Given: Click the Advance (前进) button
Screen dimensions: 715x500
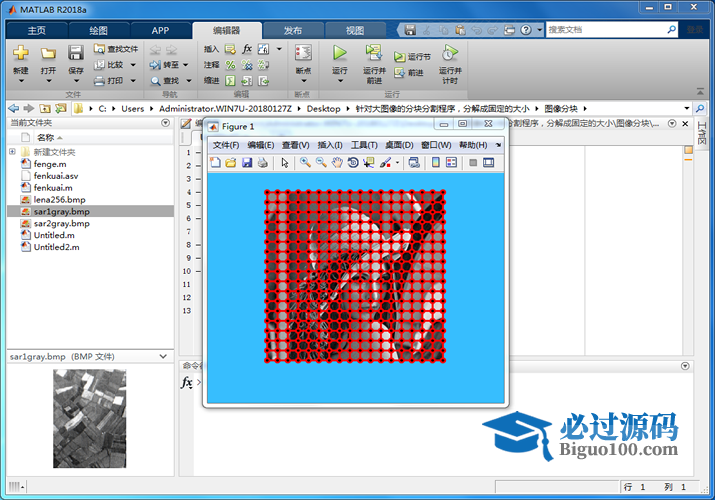Looking at the screenshot, I should point(409,72).
